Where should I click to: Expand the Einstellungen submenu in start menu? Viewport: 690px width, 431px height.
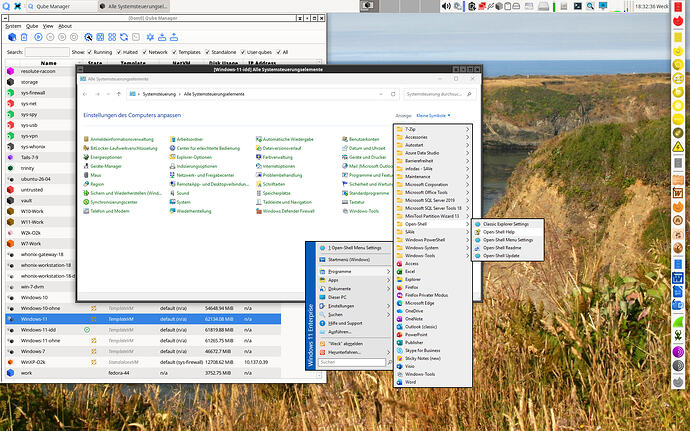click(x=355, y=306)
